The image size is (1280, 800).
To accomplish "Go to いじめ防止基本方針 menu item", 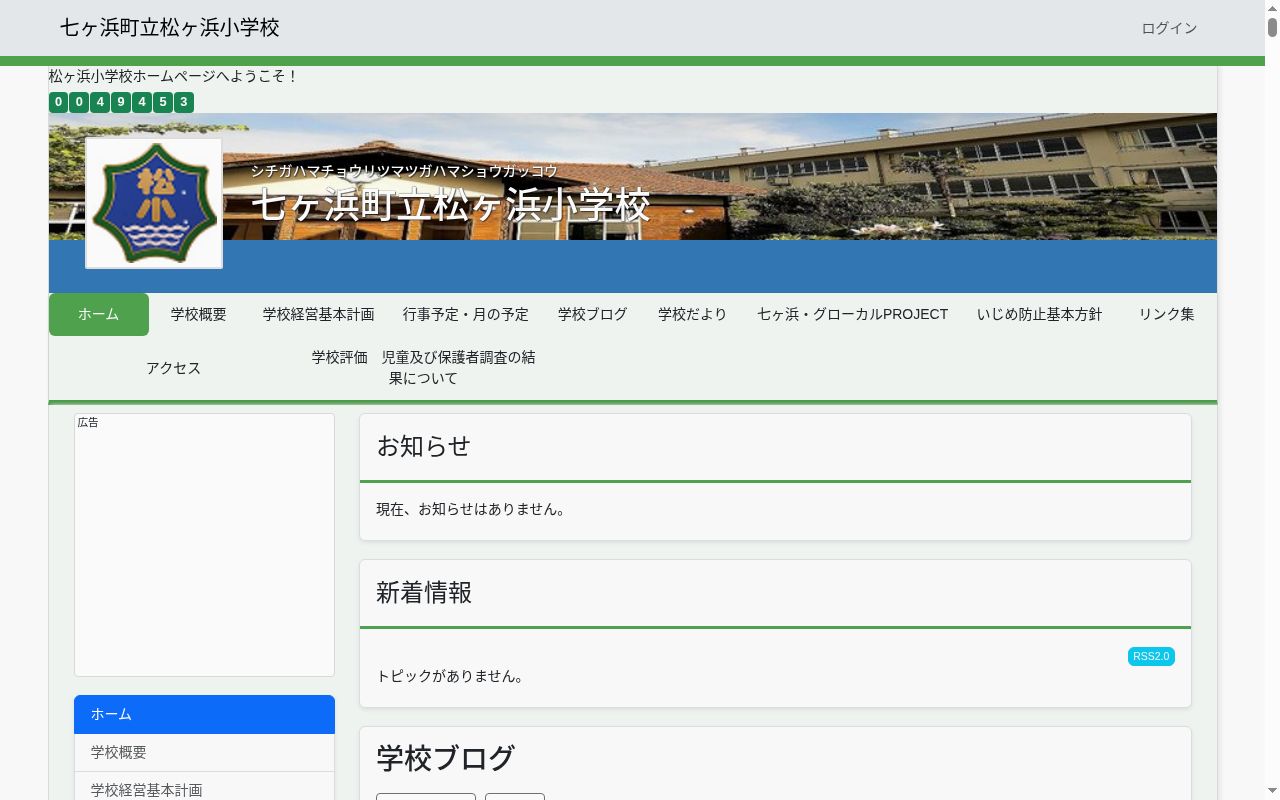I will coord(1040,314).
